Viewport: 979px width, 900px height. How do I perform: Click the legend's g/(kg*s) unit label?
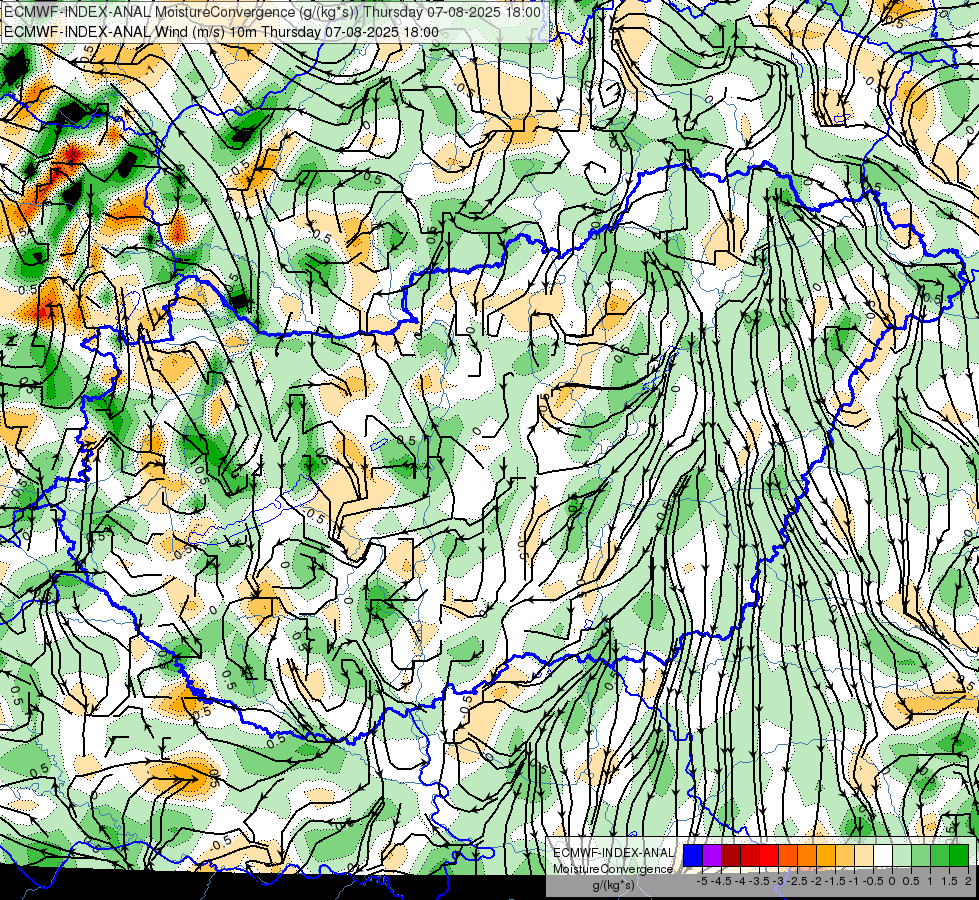pos(614,885)
